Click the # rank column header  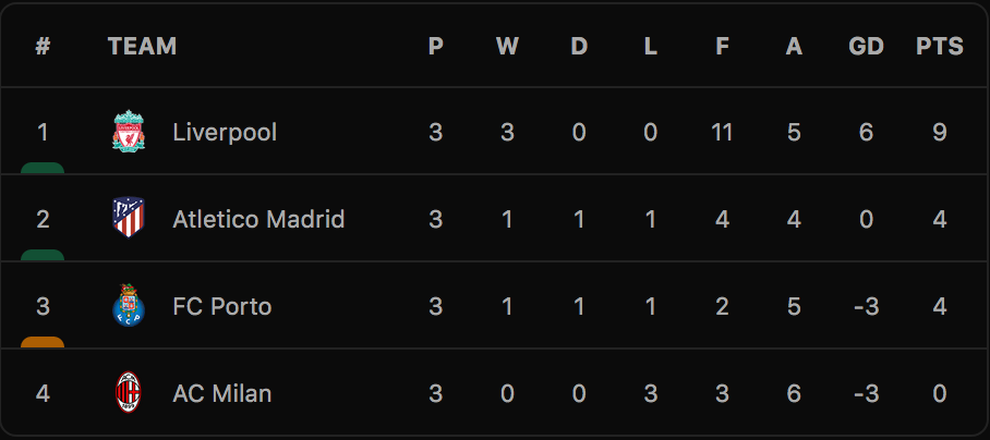coord(42,46)
